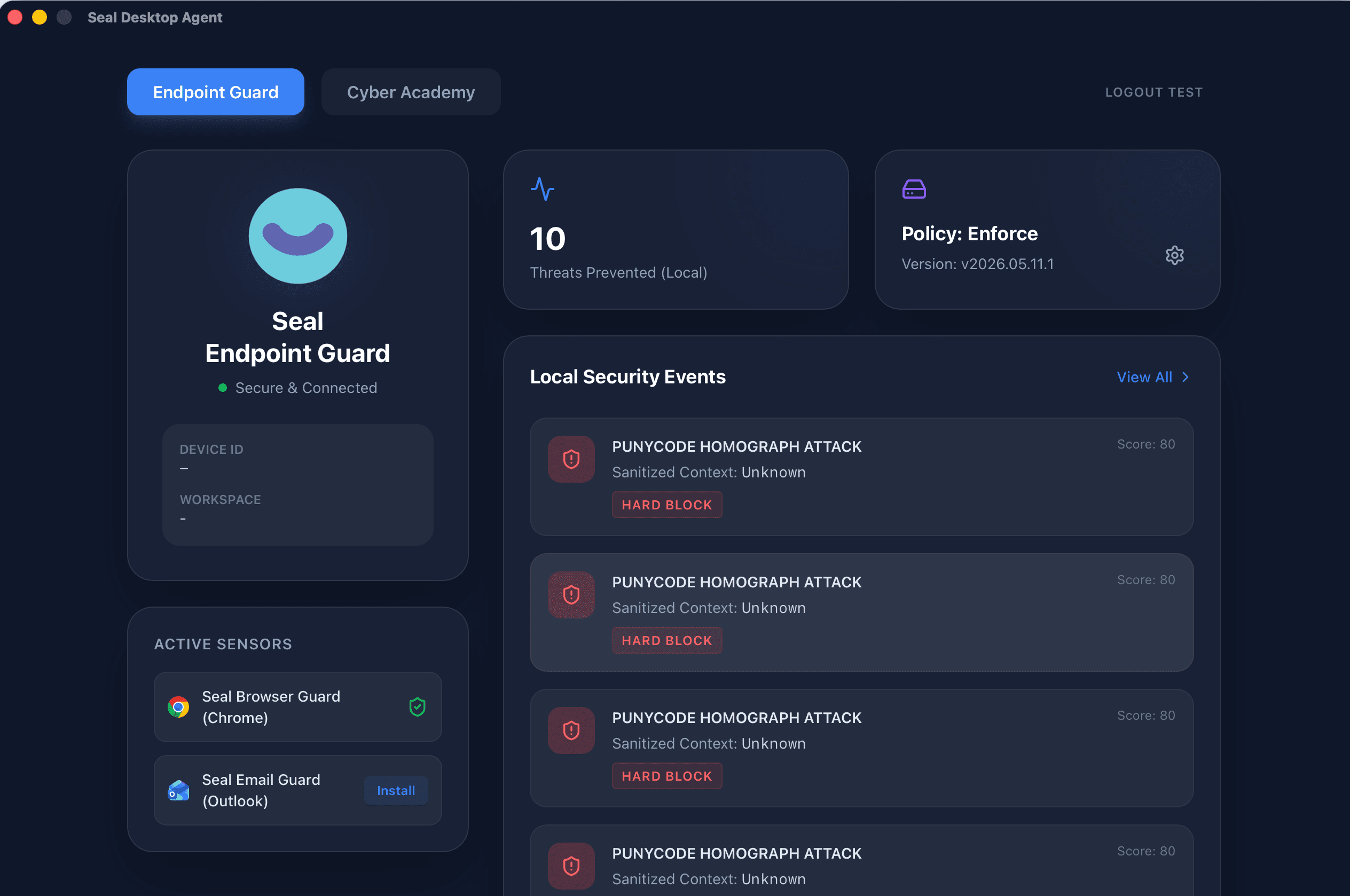Click the Seal smiley logo
The image size is (1350, 896).
(x=297, y=235)
